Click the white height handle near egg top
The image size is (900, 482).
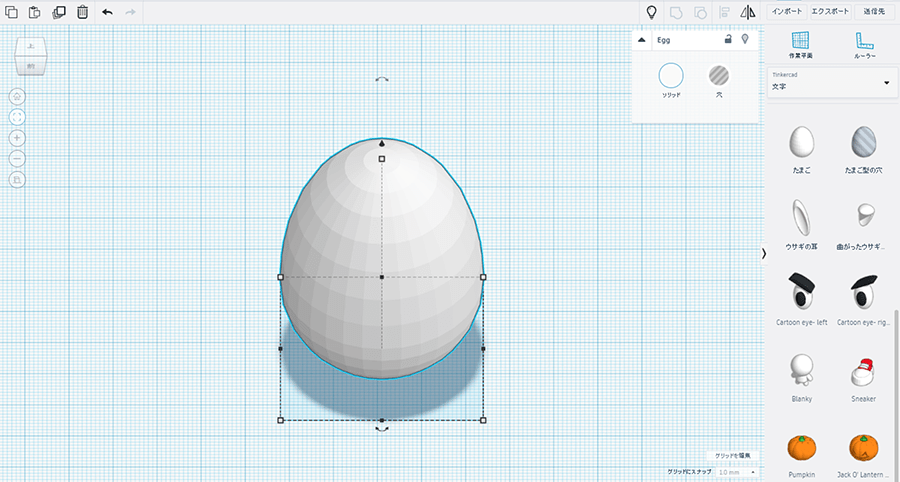tap(382, 159)
